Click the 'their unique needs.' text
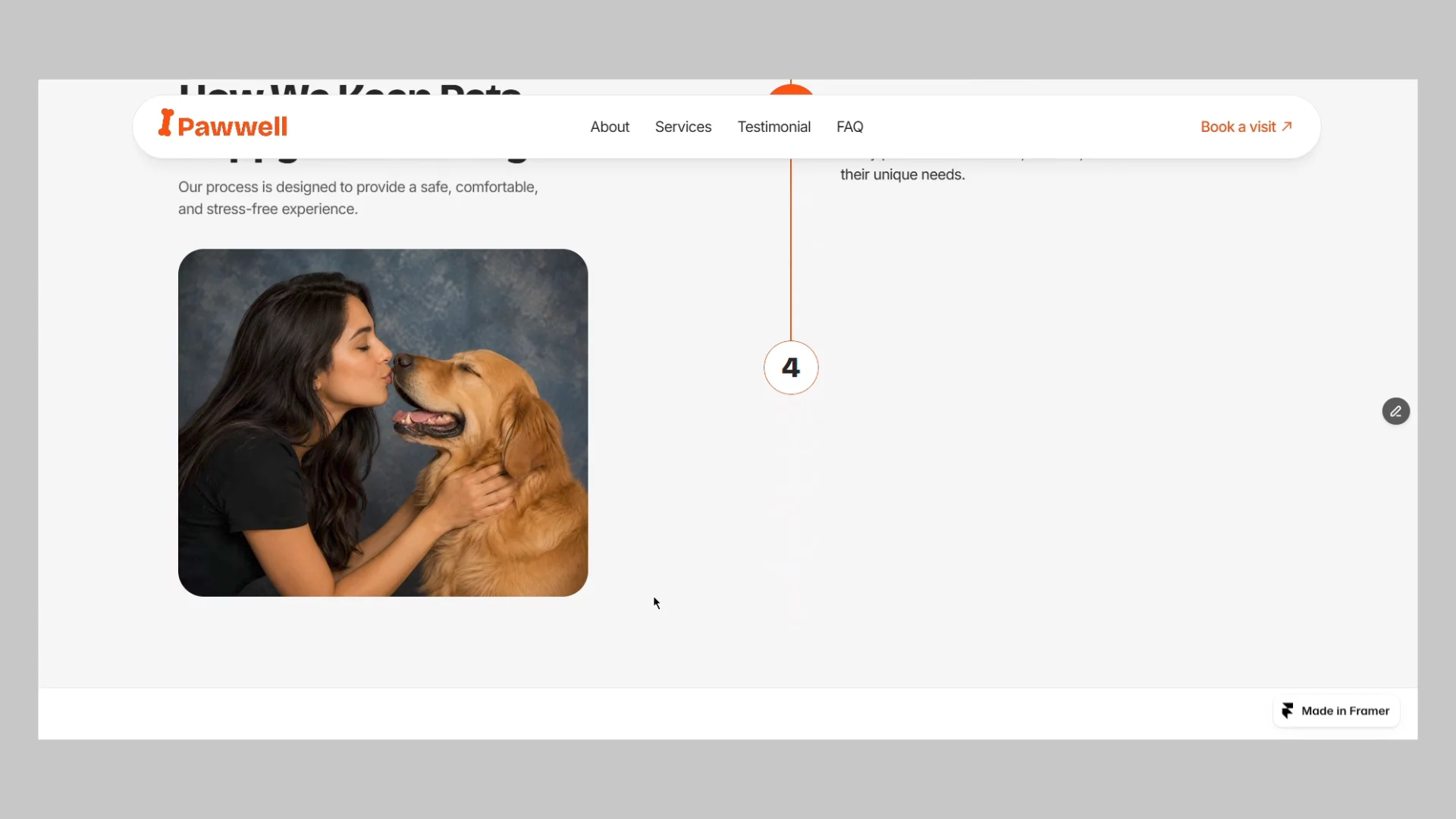The height and width of the screenshot is (819, 1456). pos(902,174)
